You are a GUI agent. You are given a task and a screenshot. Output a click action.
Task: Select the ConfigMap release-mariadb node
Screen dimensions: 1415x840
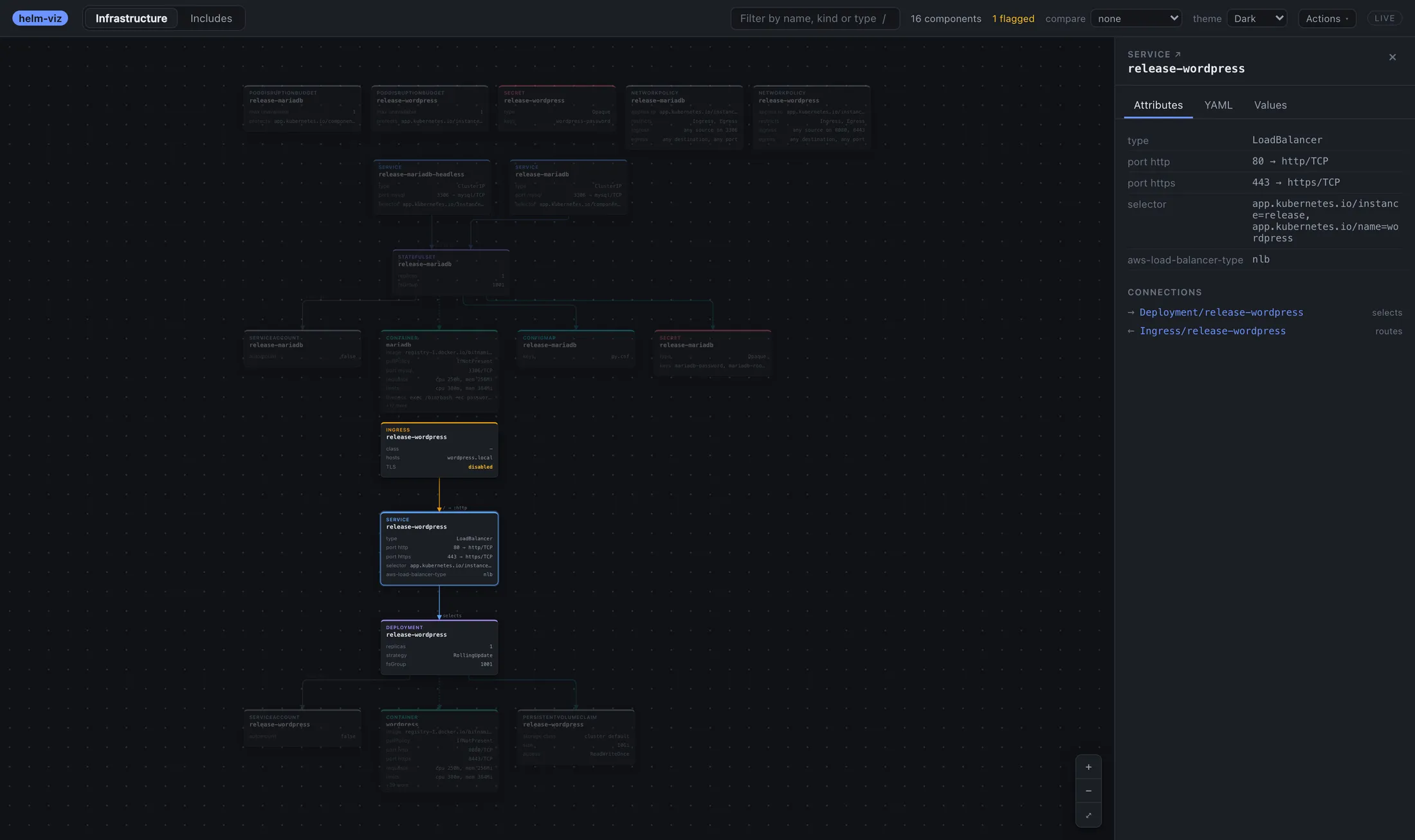click(x=576, y=349)
